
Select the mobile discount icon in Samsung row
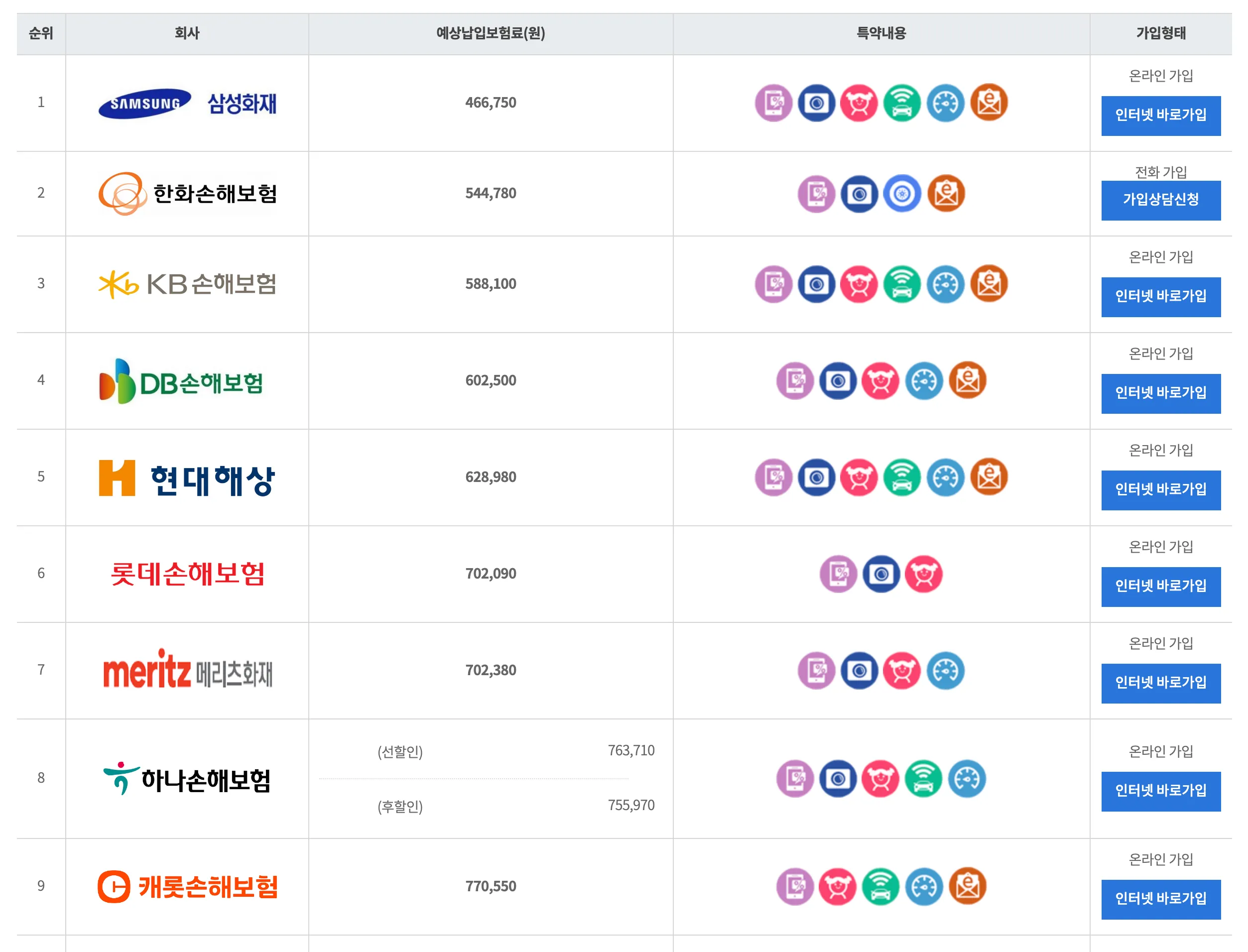pos(772,103)
